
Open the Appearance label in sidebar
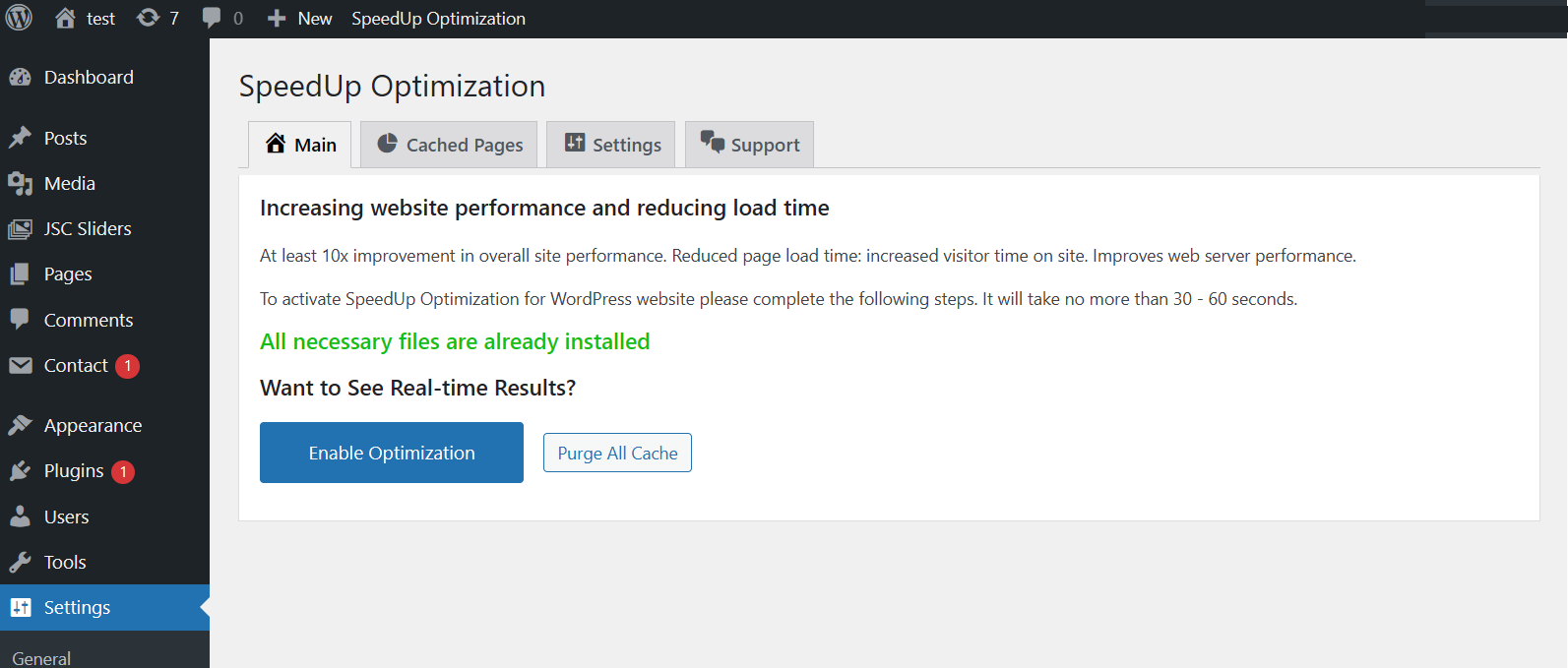tap(94, 426)
